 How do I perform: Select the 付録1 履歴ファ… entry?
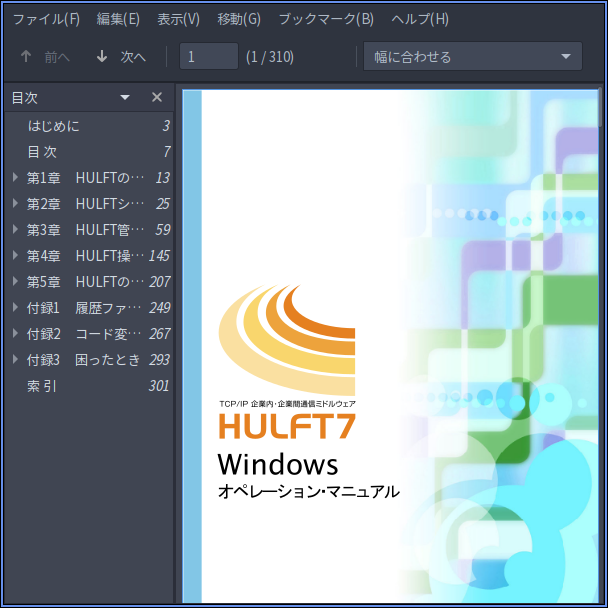pyautogui.click(x=89, y=307)
